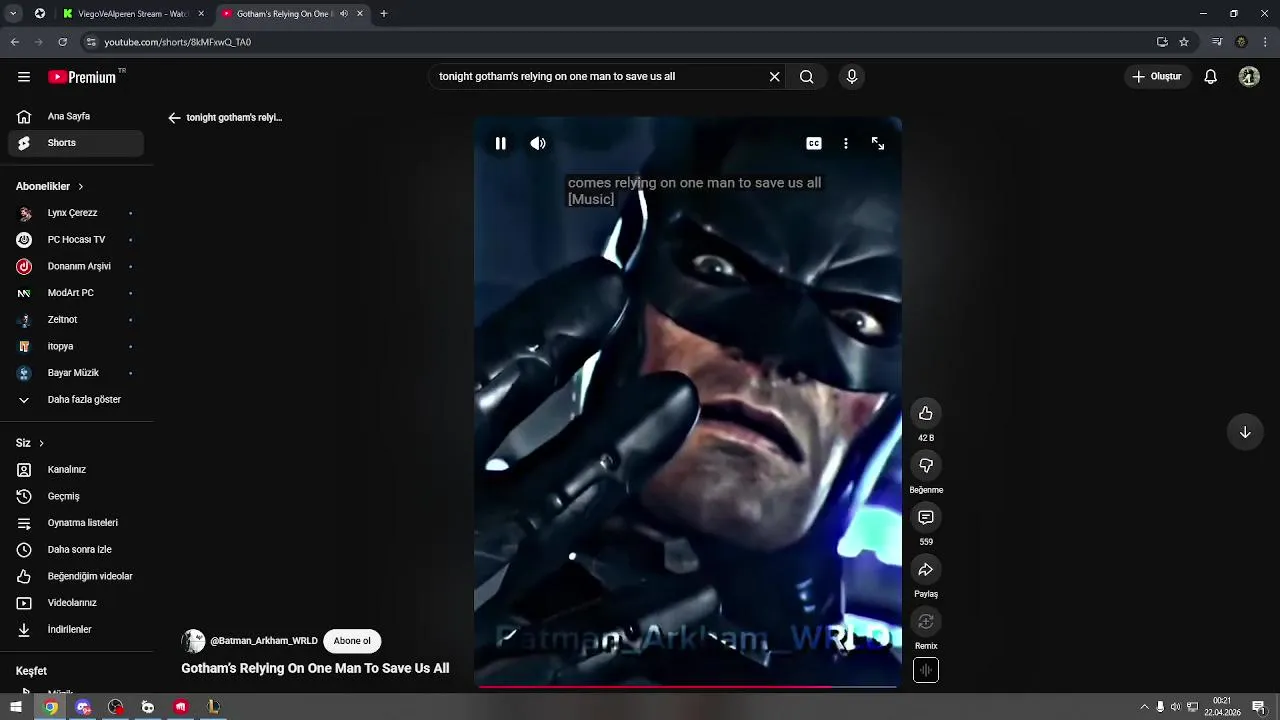
Task: Close the Gotham's Relying On One tab
Action: 360,14
